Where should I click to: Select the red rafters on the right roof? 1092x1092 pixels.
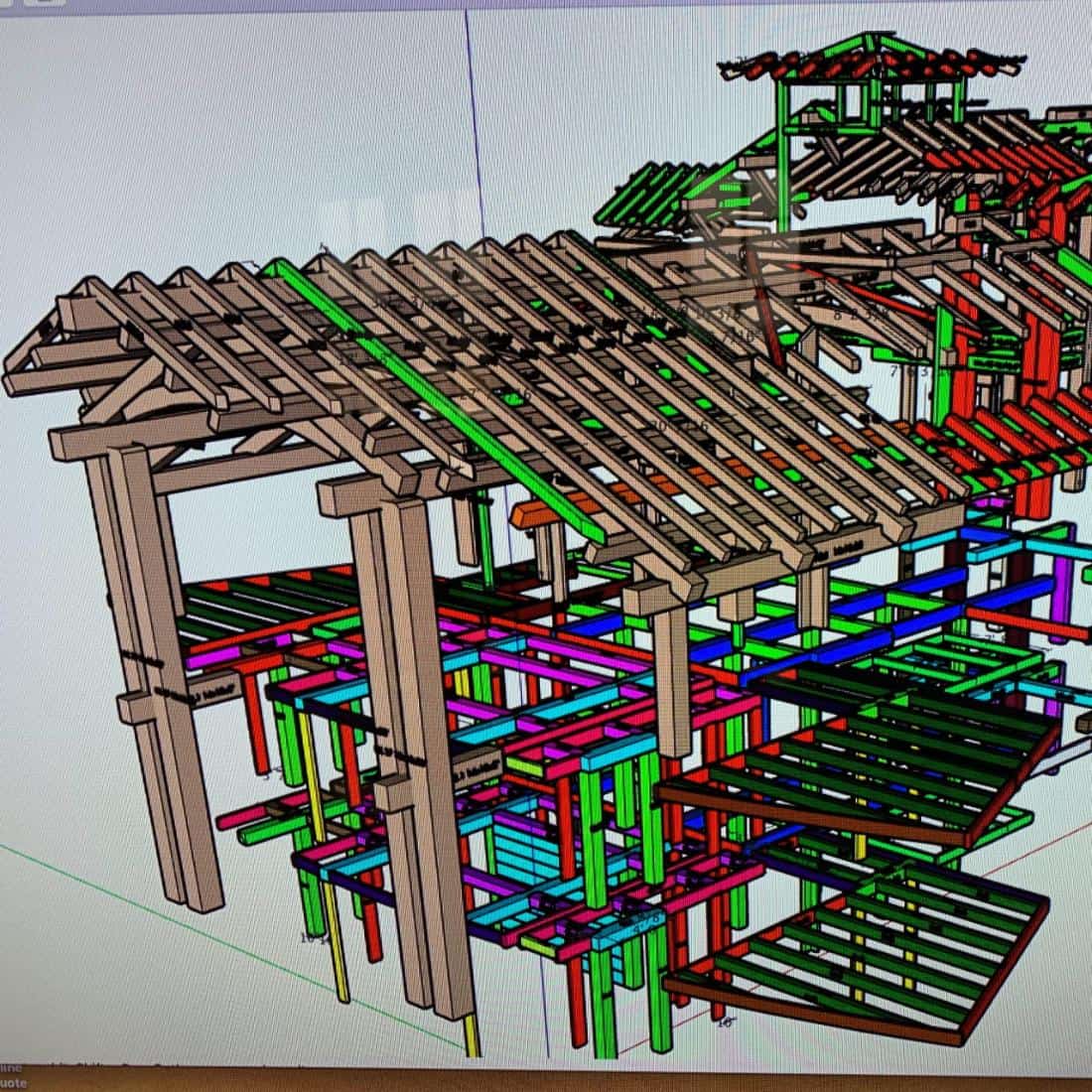pyautogui.click(x=1003, y=427)
